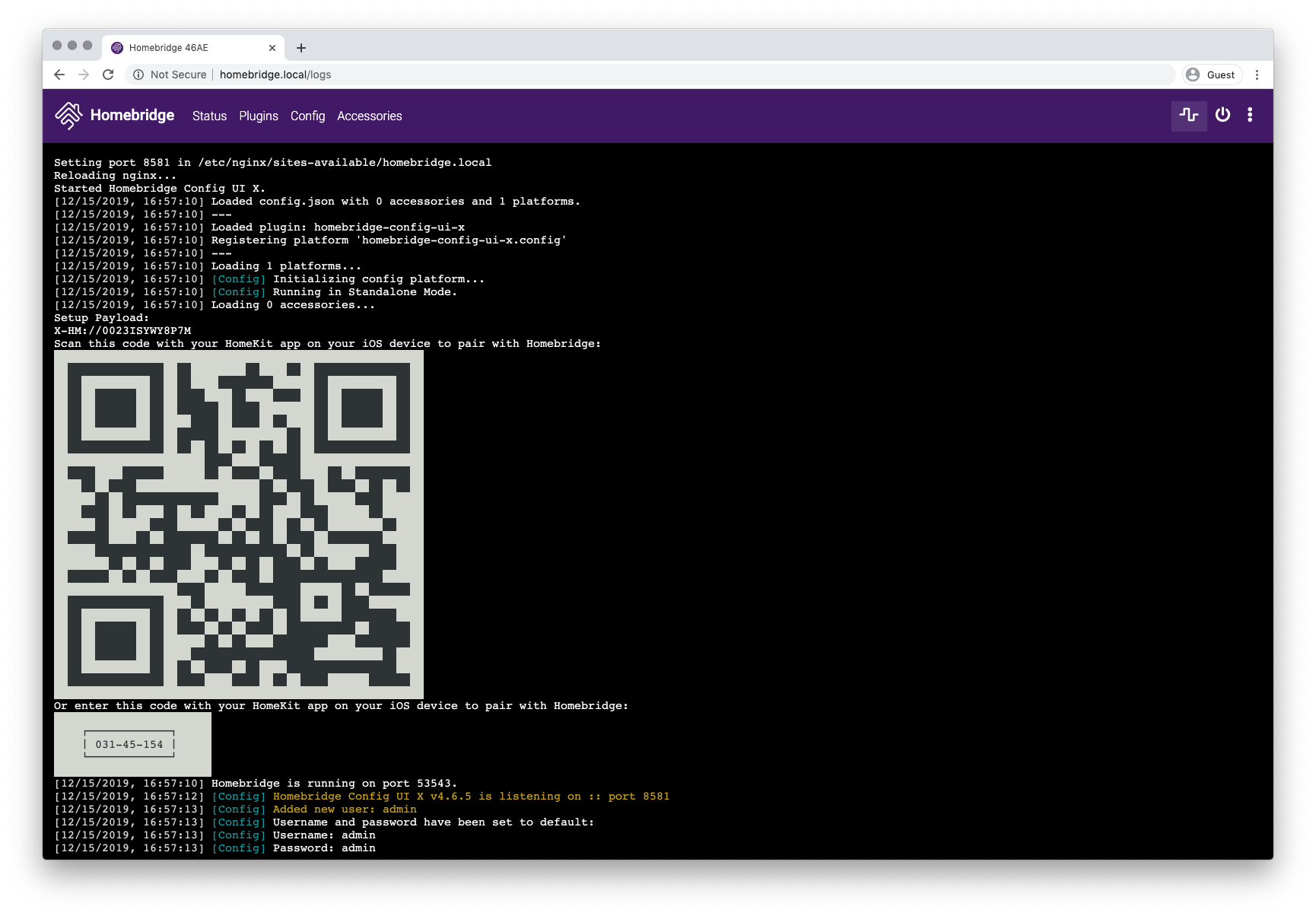Click the Guest profile button
Viewport: 1316px width, 916px height.
1213,75
